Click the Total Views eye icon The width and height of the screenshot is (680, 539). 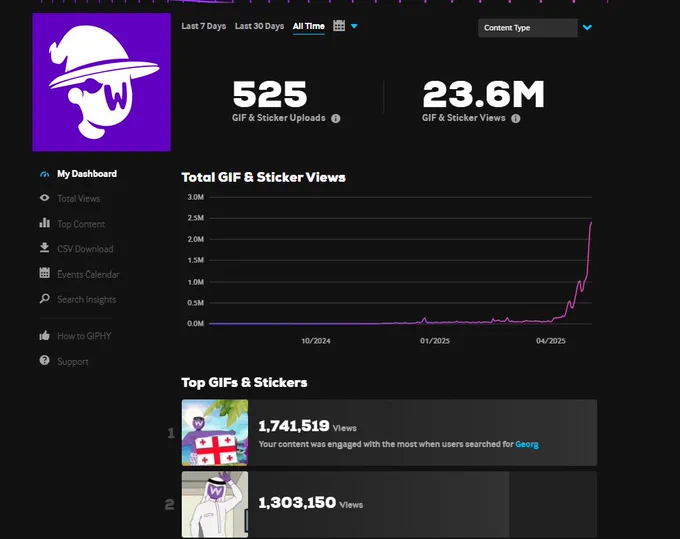click(44, 198)
